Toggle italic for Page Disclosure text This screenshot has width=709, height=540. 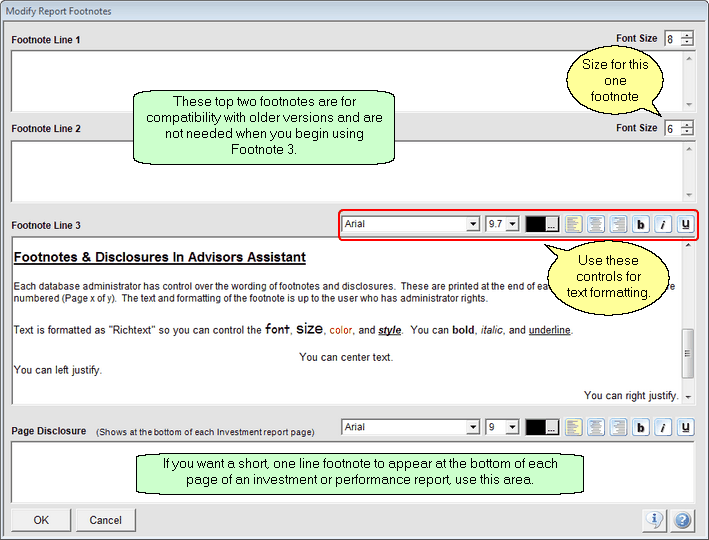[x=663, y=428]
